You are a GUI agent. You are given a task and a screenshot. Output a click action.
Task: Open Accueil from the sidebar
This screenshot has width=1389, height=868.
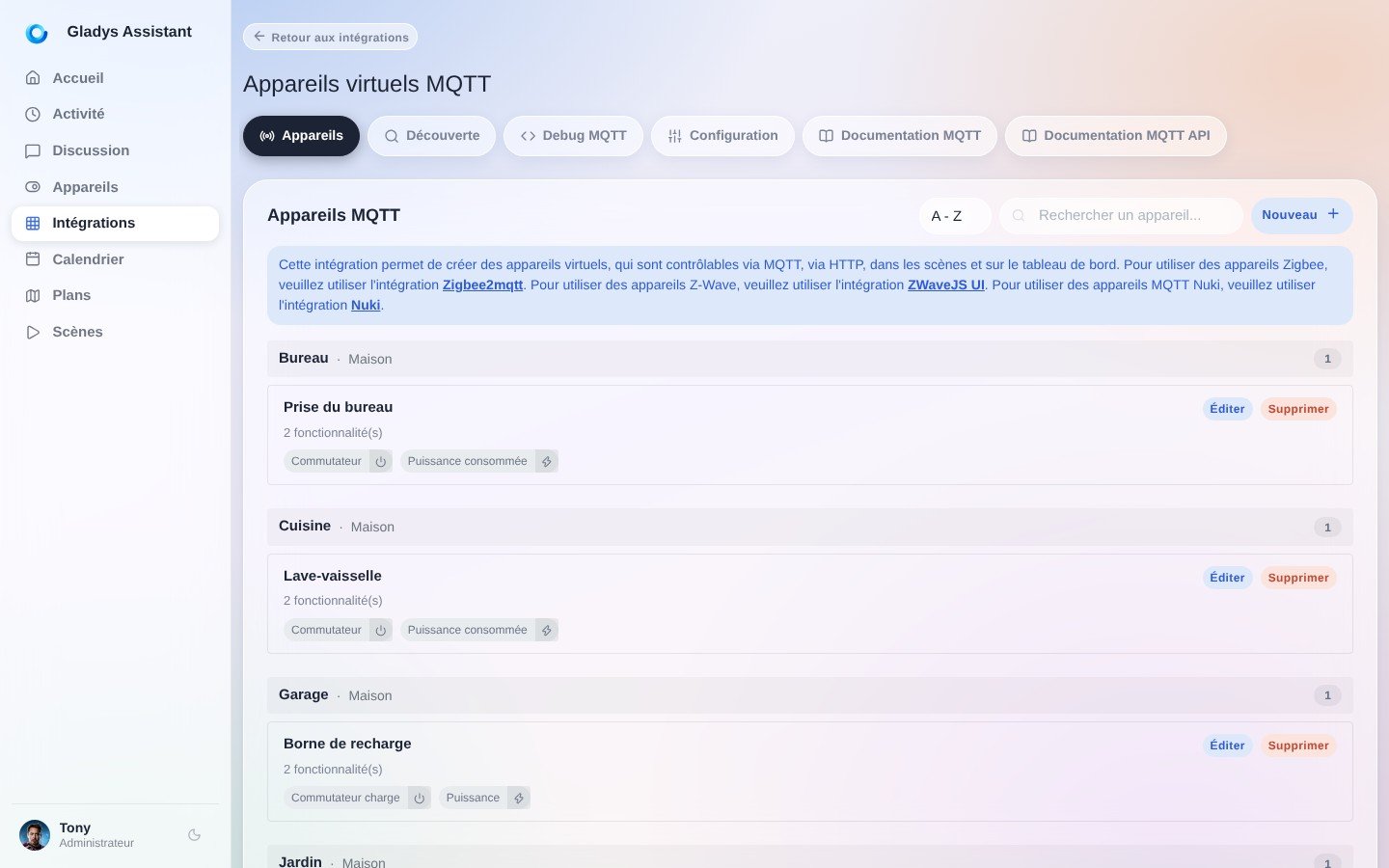tap(115, 78)
